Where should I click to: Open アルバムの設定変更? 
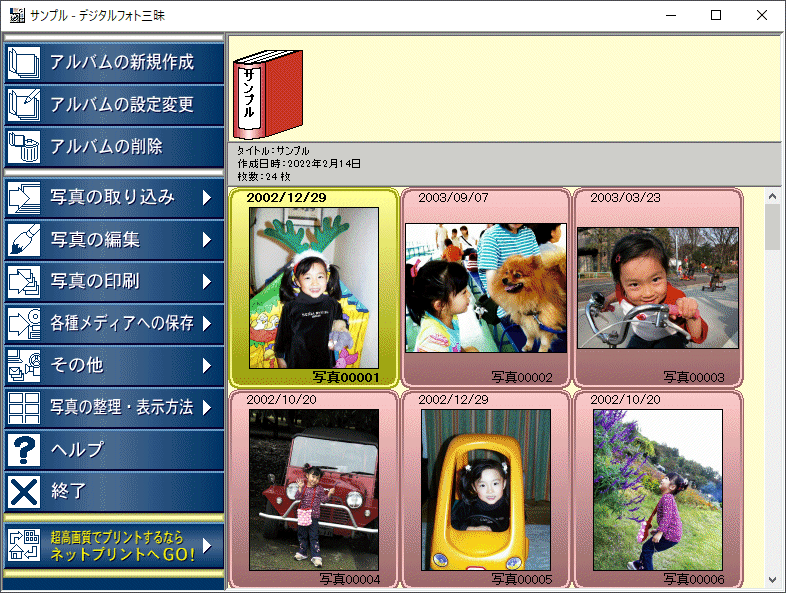(x=114, y=105)
